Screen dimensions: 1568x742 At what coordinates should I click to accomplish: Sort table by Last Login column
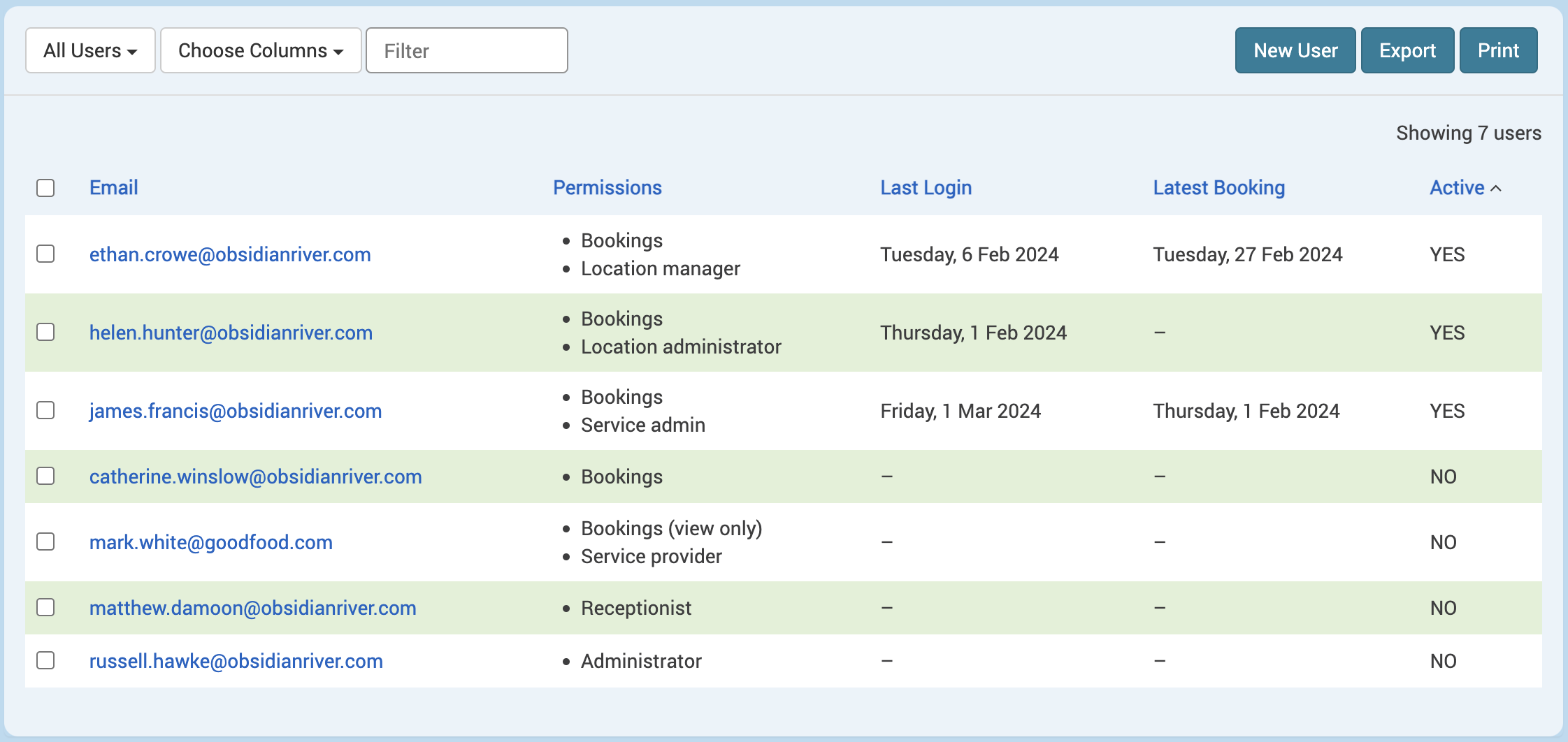pos(926,187)
